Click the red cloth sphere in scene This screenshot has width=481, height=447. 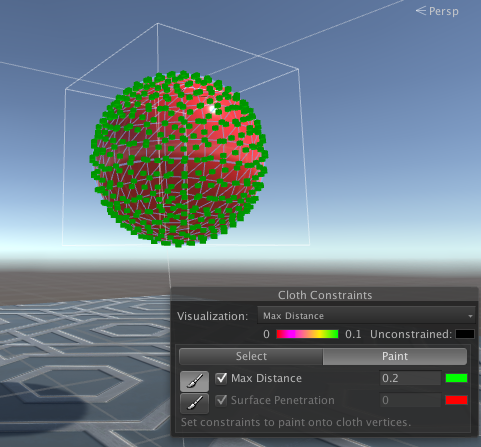[x=179, y=159]
